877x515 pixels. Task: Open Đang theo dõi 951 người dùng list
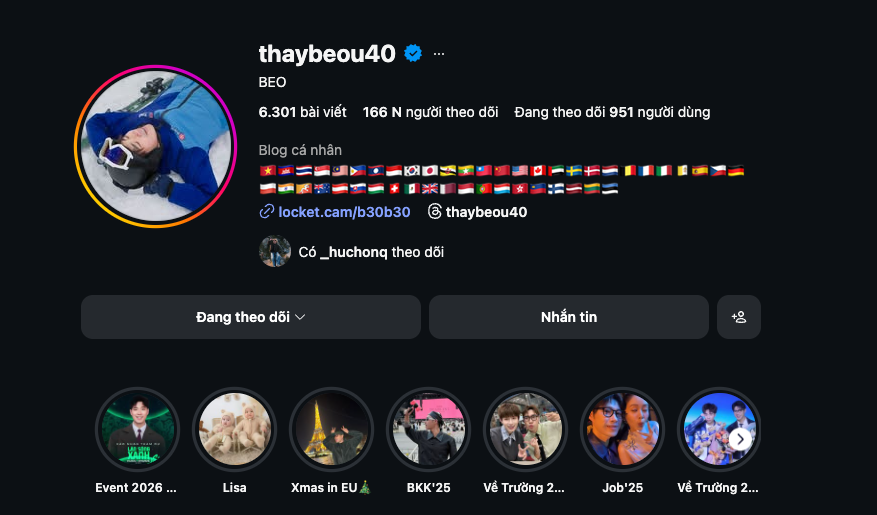click(x=612, y=112)
